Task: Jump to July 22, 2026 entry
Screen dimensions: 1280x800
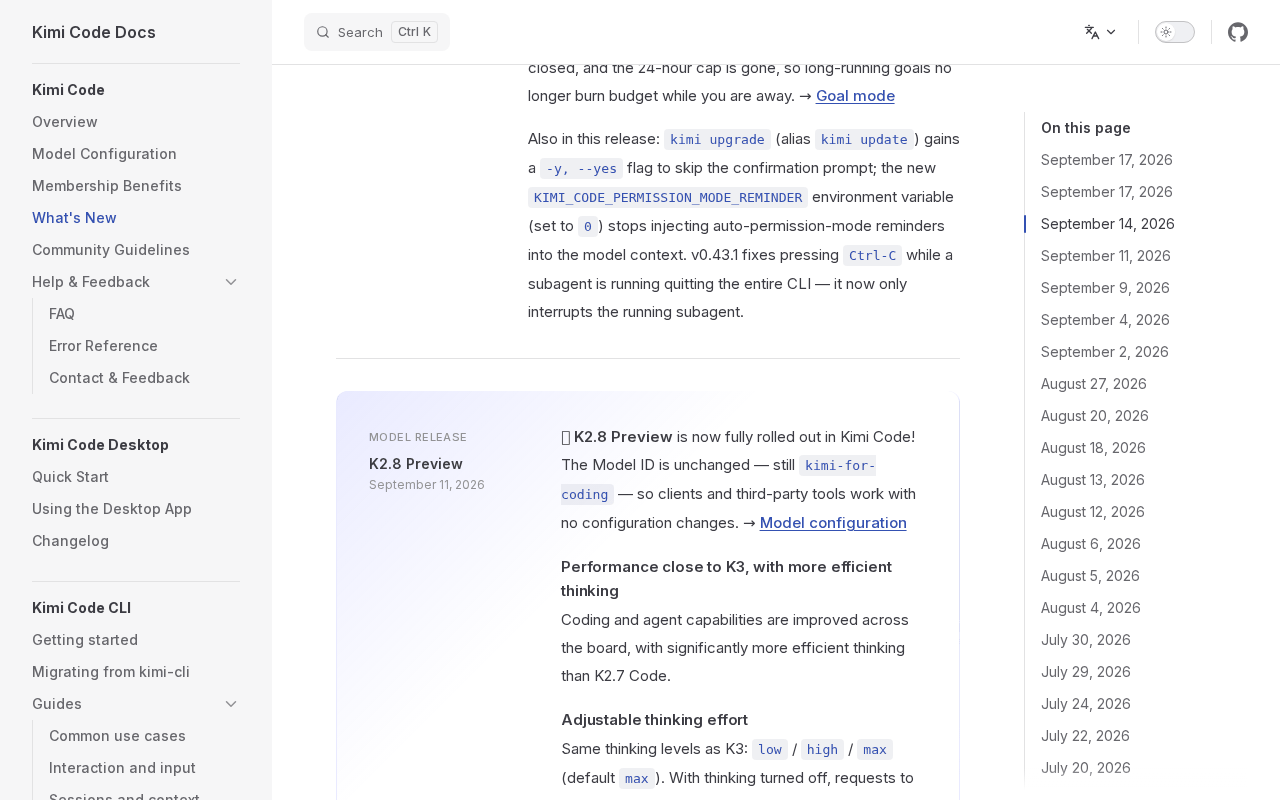Action: click(1085, 736)
